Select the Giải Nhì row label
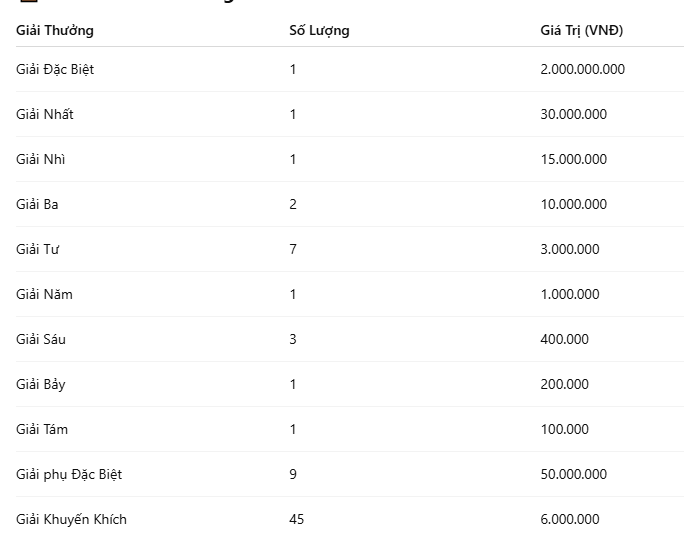This screenshot has height=539, width=684. (x=41, y=159)
